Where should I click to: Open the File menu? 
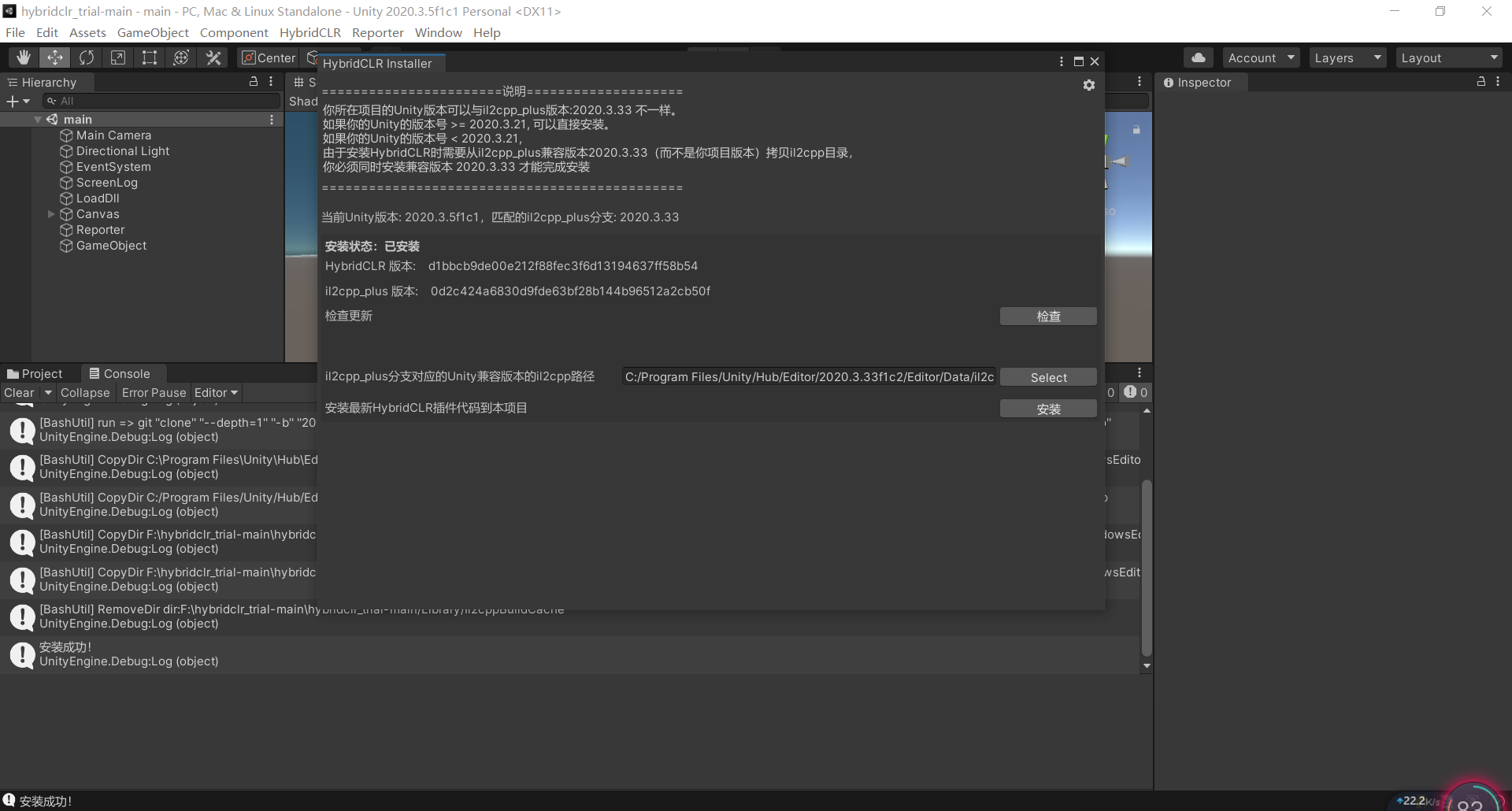[15, 32]
